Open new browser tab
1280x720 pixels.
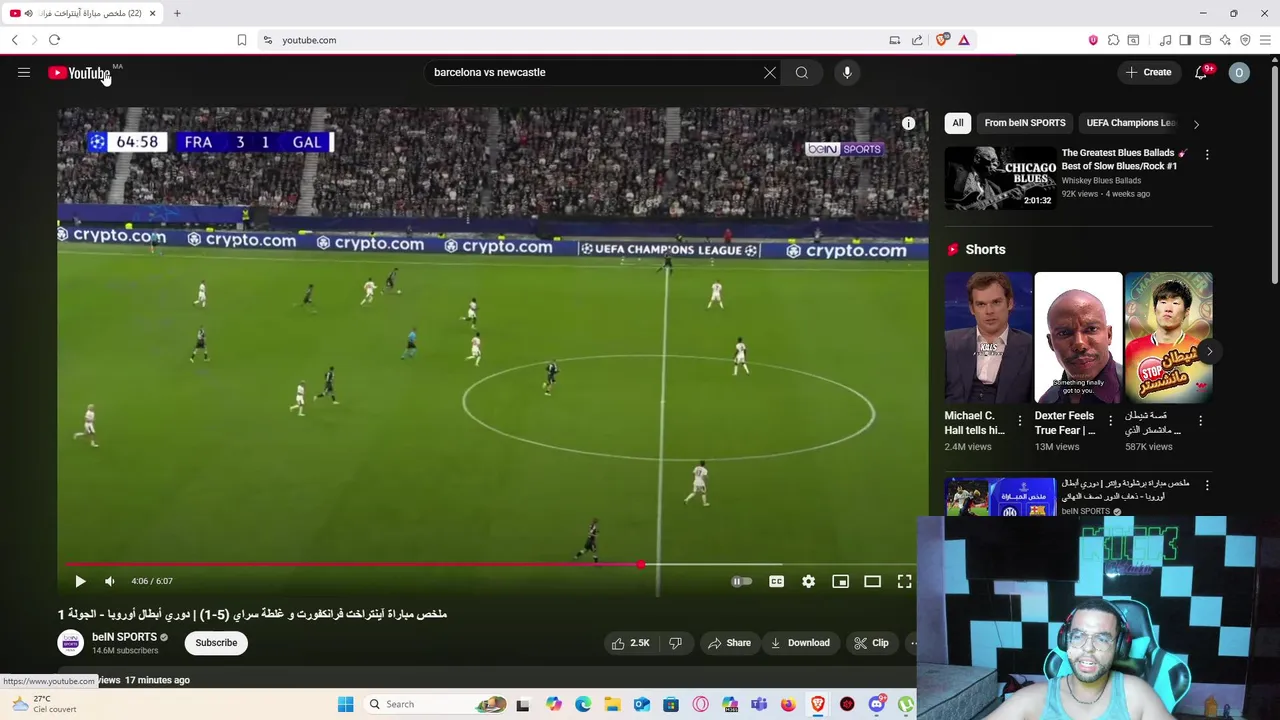tap(177, 13)
